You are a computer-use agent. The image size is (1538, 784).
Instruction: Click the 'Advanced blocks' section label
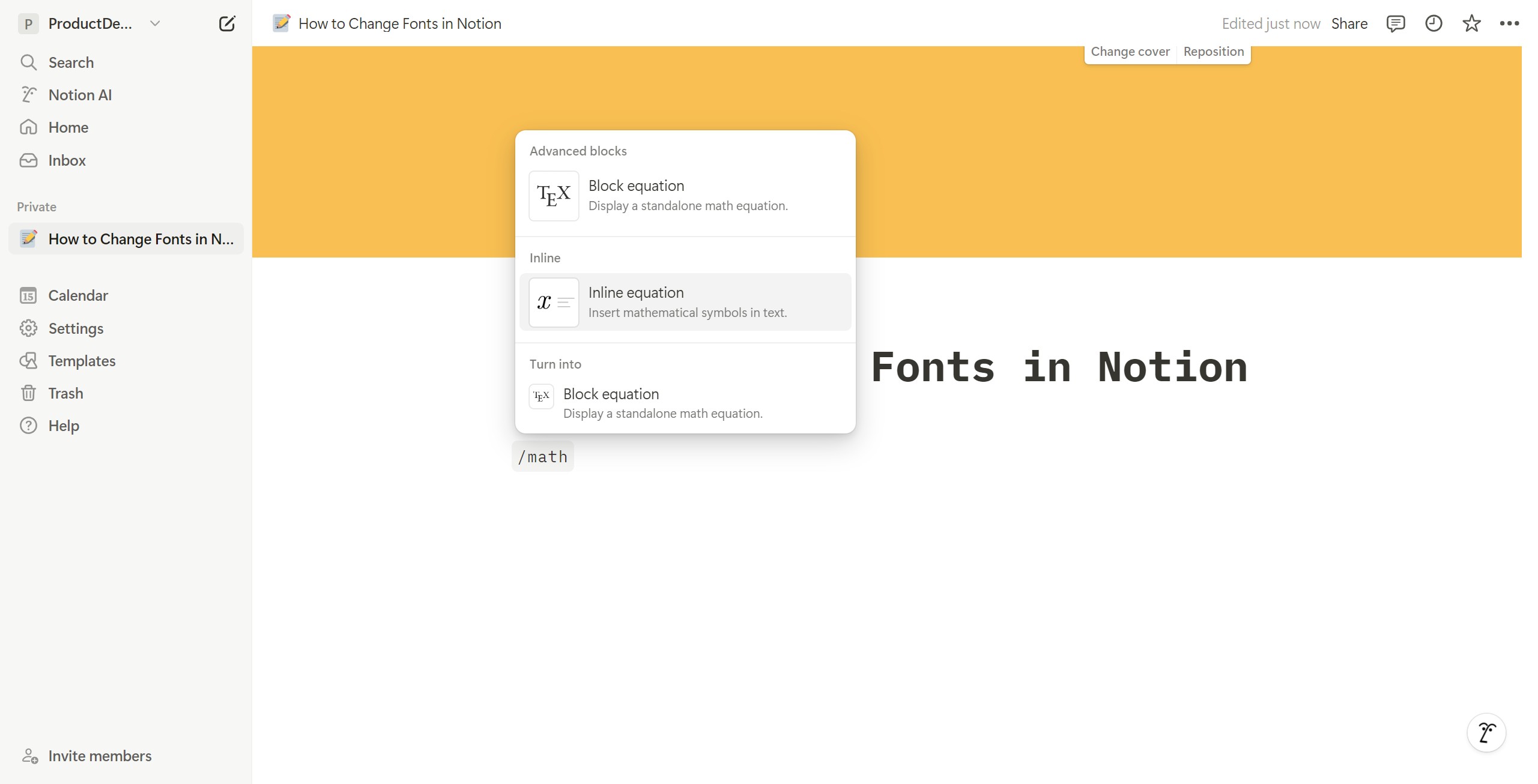578,151
